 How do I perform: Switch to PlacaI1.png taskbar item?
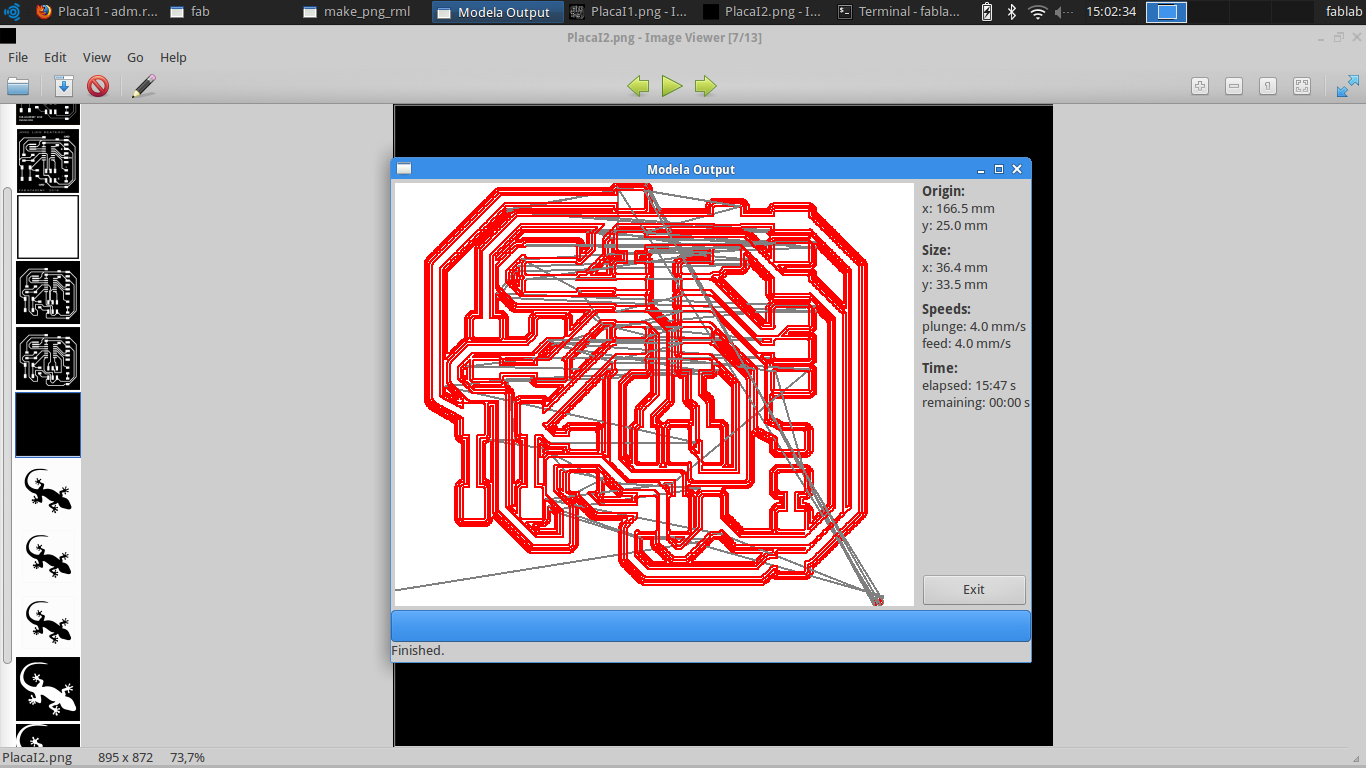click(x=630, y=12)
